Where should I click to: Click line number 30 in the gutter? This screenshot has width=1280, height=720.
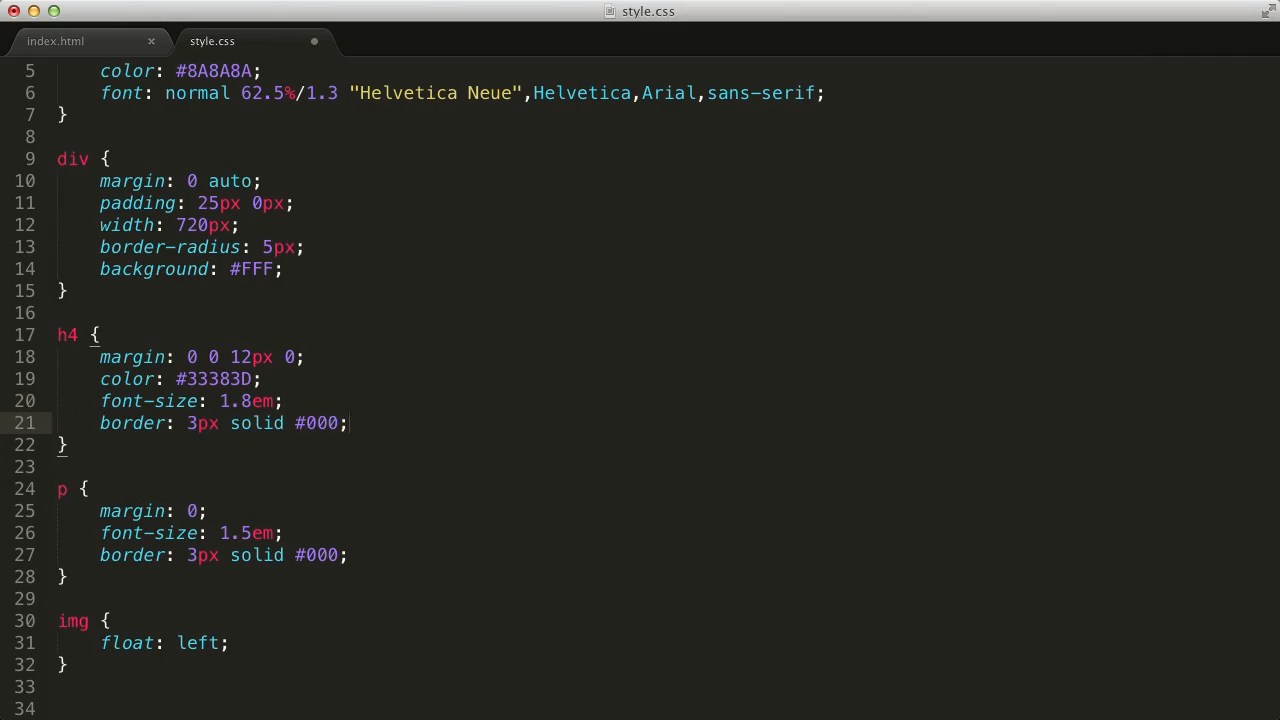pos(24,621)
